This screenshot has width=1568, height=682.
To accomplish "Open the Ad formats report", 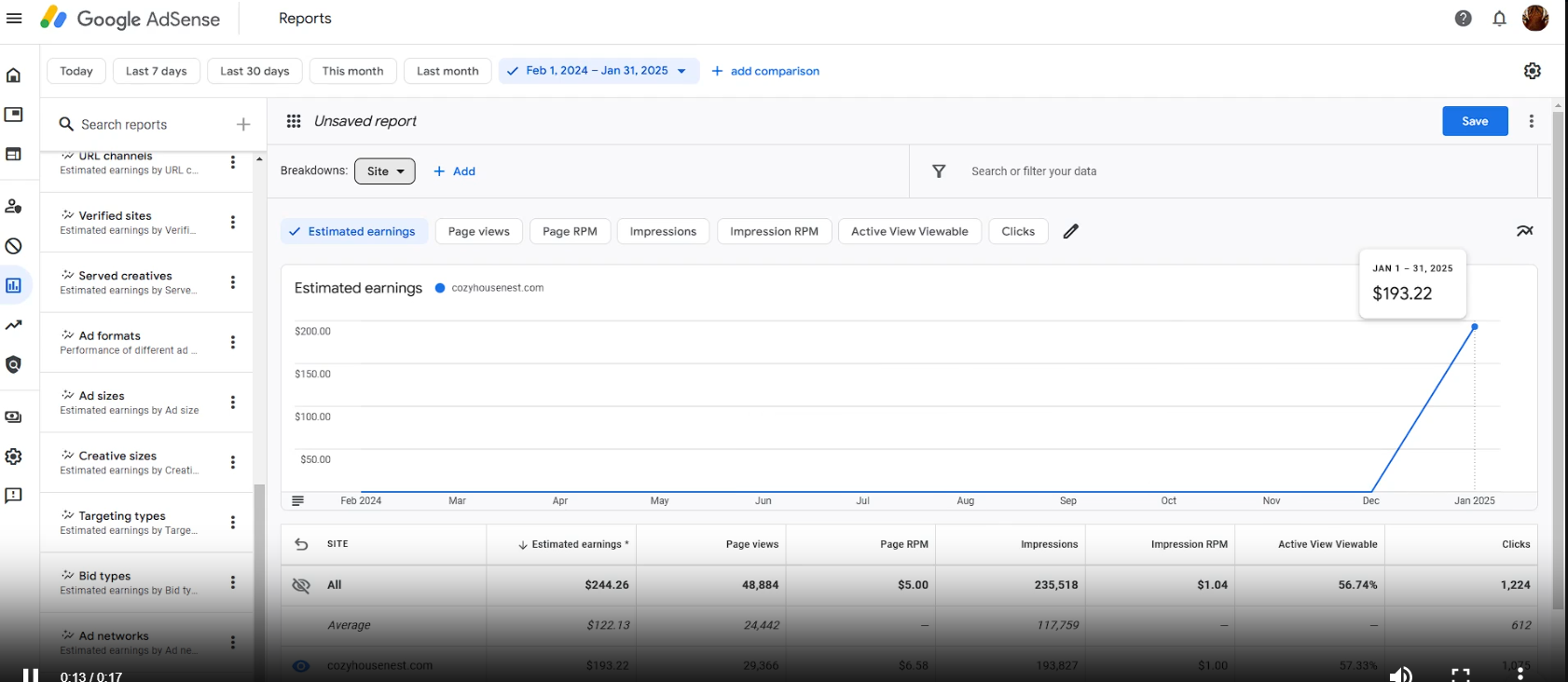I will tap(131, 343).
